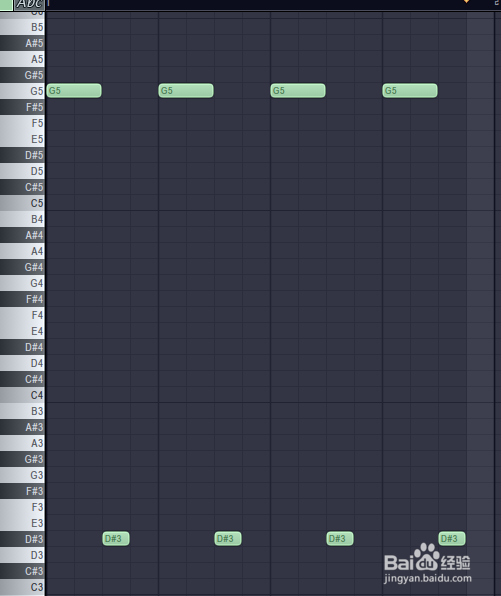501x596 pixels.
Task: Play the A#3 black key
Action: coord(22,427)
